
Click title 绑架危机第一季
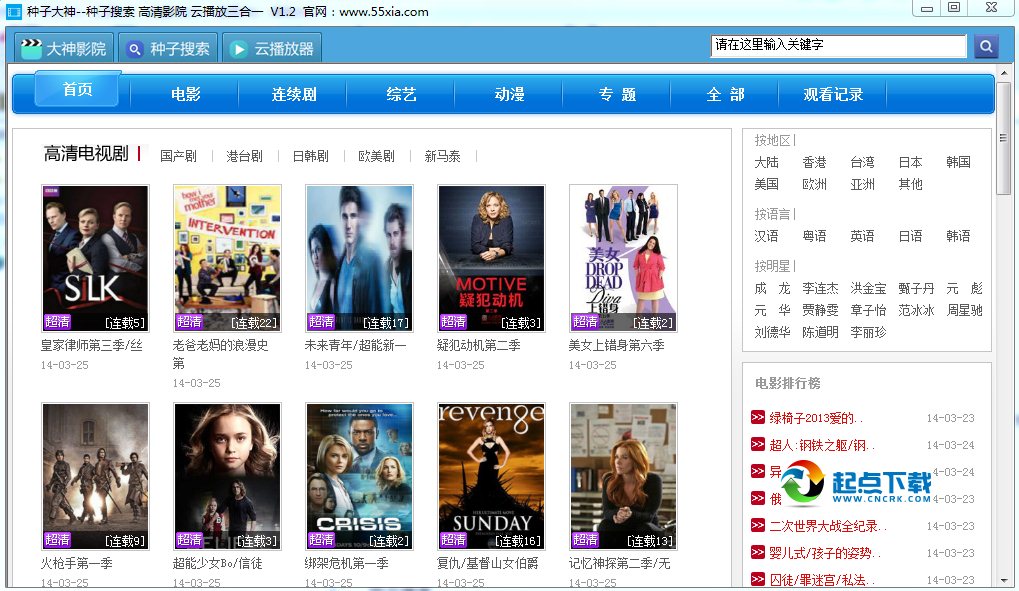(346, 563)
